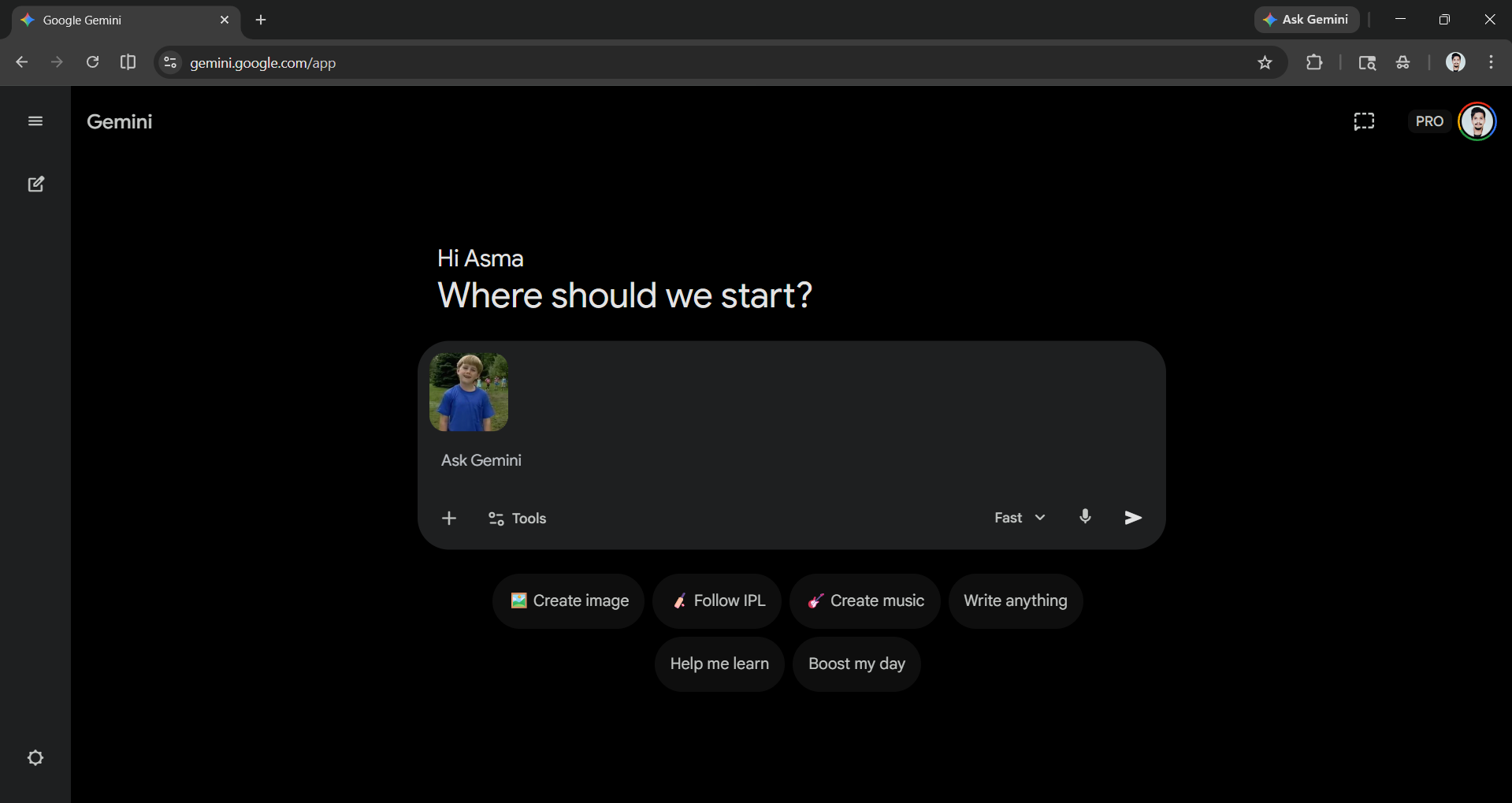Image resolution: width=1512 pixels, height=803 pixels.
Task: Click the Ask Gemini button in the title bar
Action: pos(1306,19)
